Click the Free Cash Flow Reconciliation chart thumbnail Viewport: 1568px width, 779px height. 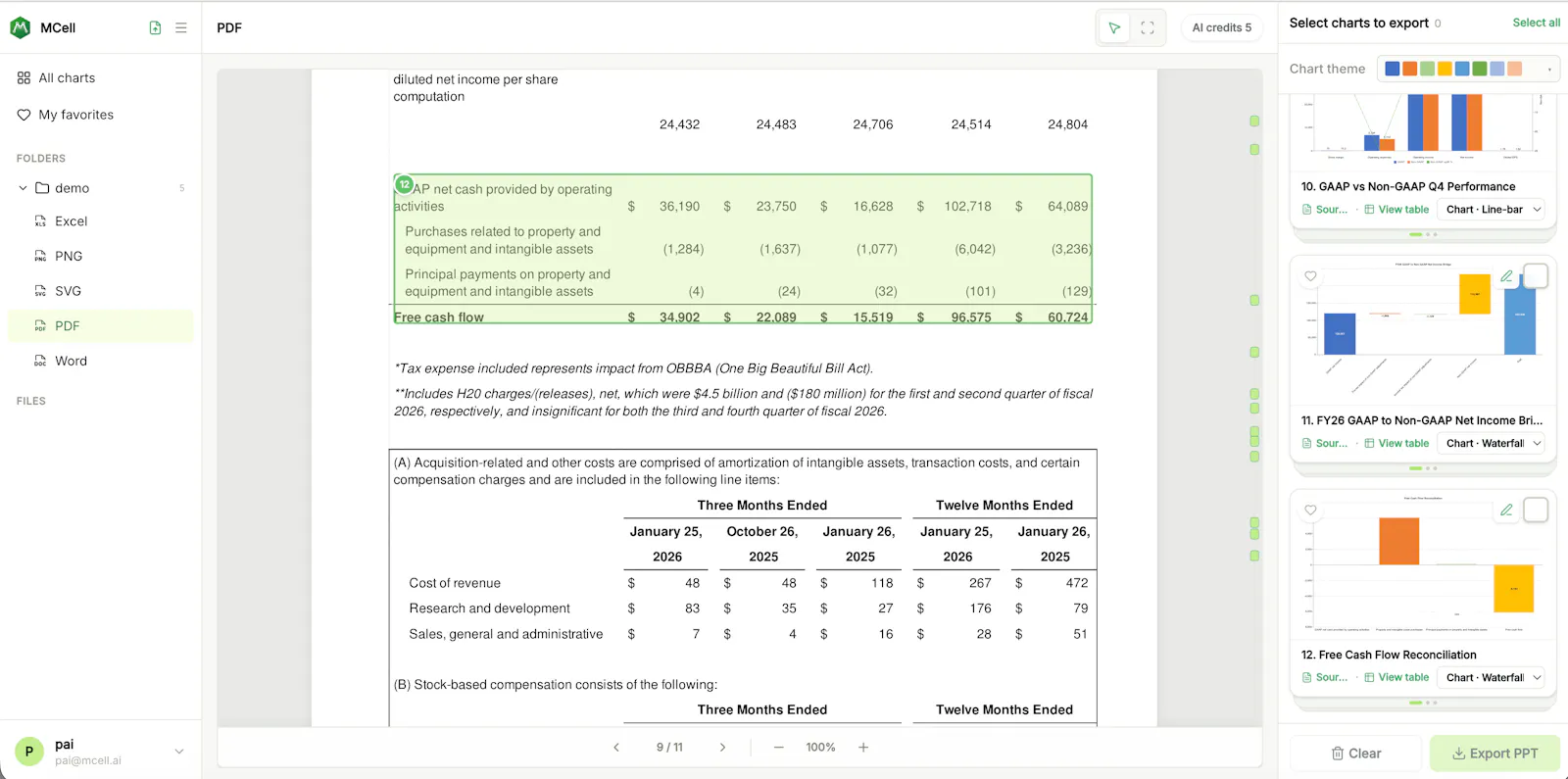tap(1423, 563)
